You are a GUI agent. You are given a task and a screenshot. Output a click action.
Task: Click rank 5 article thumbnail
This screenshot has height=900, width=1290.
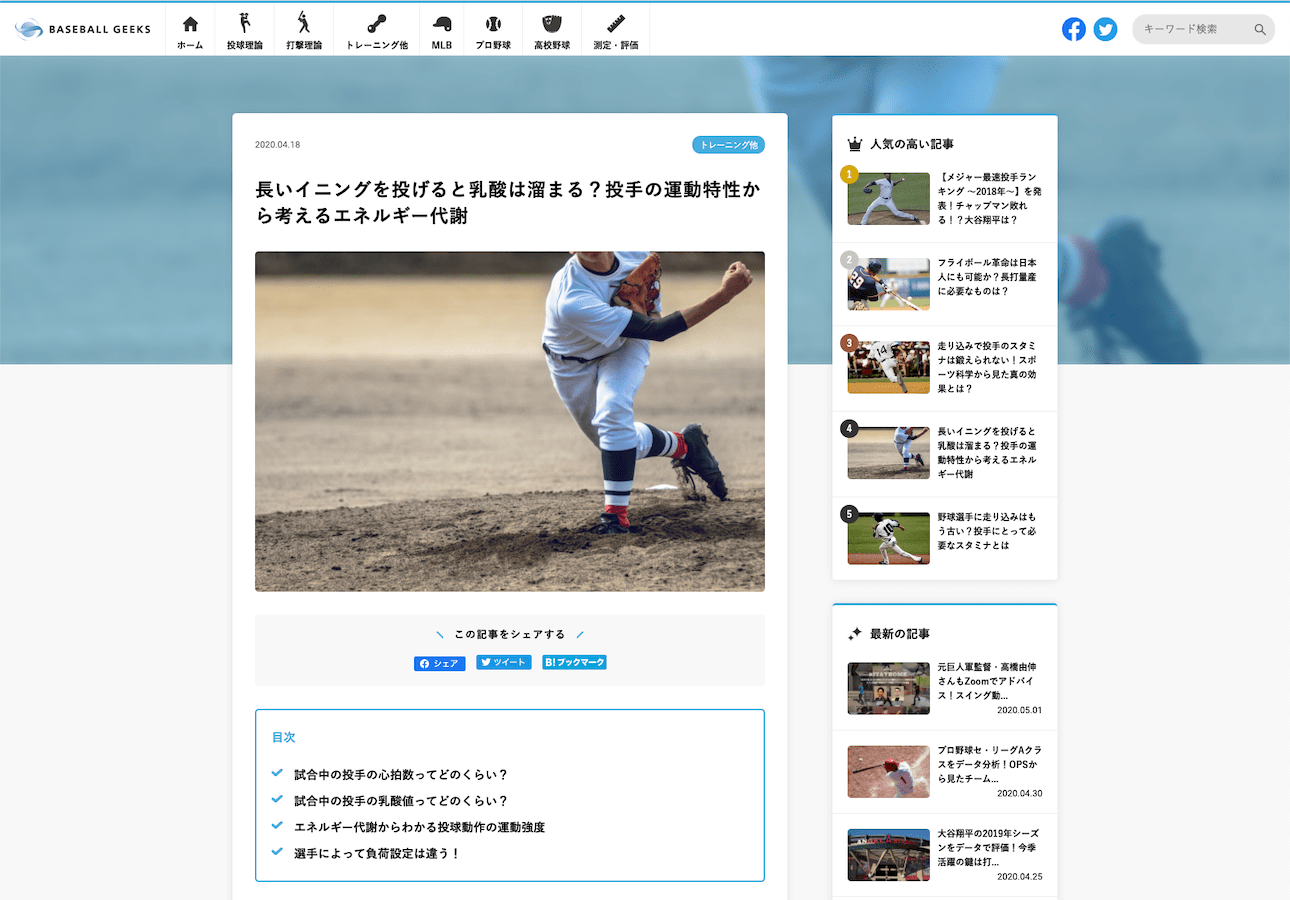[x=889, y=539]
